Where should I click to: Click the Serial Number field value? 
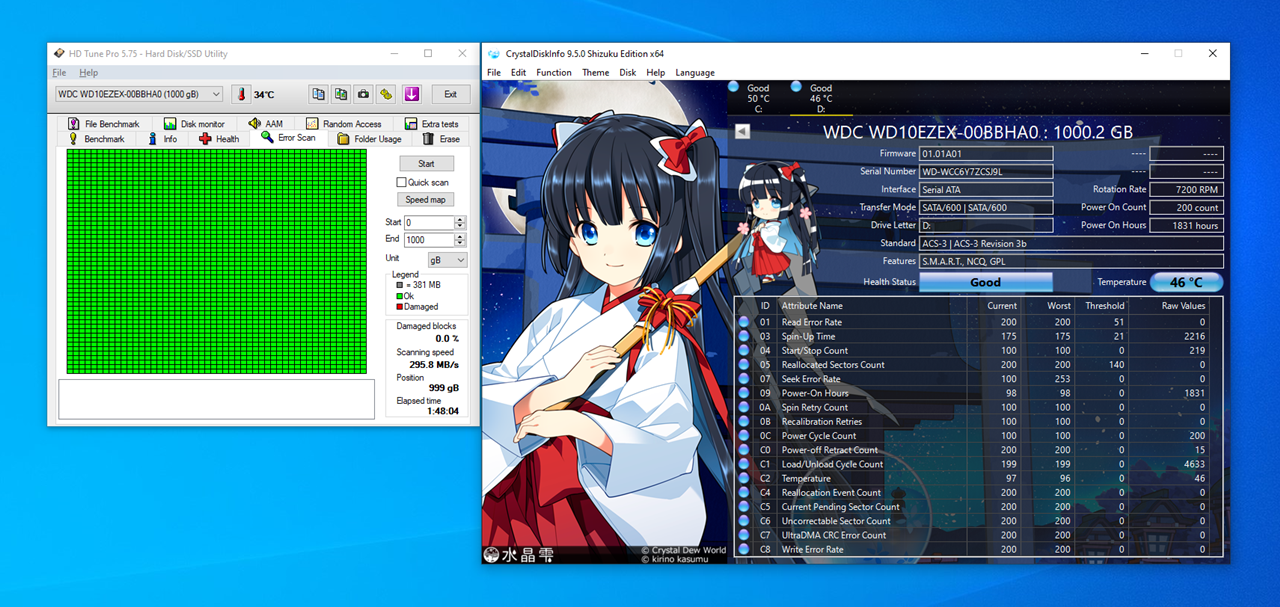(986, 172)
